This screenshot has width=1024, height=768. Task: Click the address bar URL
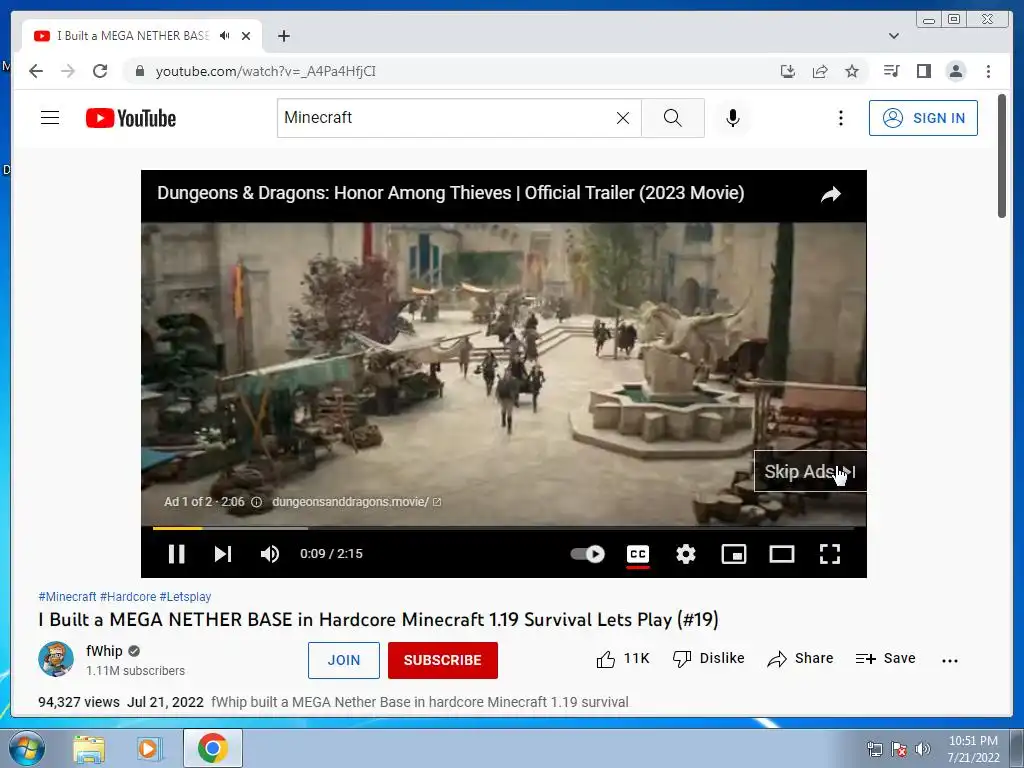click(x=265, y=71)
